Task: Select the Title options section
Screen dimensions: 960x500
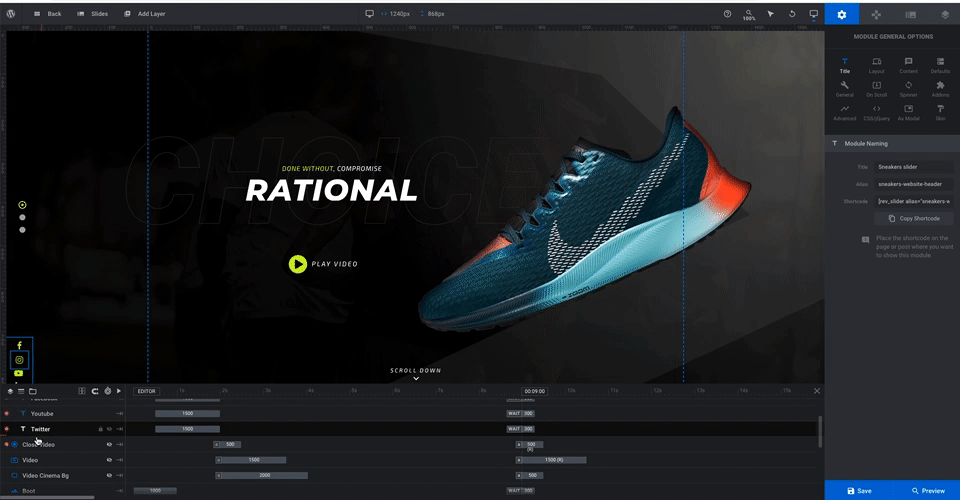Action: tap(844, 65)
